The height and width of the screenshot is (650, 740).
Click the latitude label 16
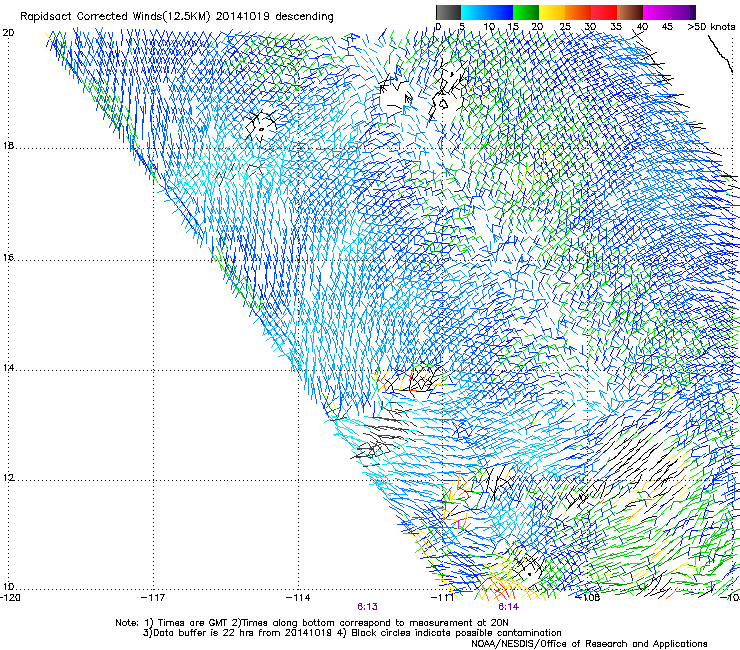click(x=8, y=258)
